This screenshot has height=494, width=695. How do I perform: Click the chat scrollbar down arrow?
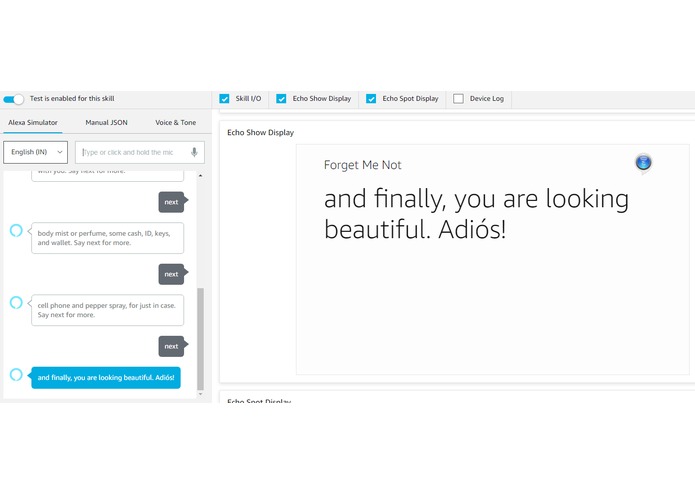[200, 394]
